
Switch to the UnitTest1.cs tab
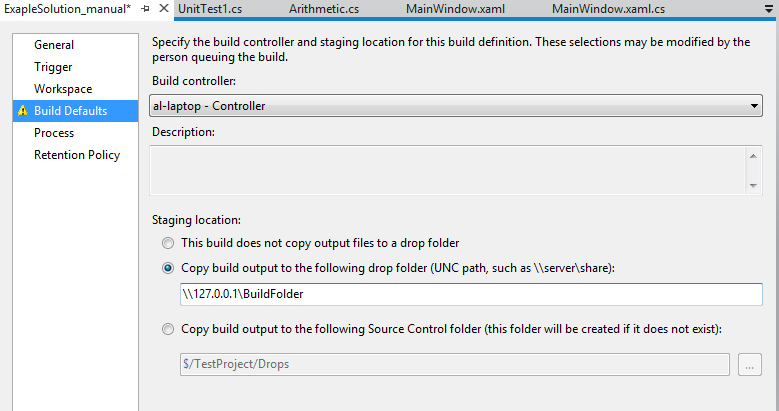210,9
